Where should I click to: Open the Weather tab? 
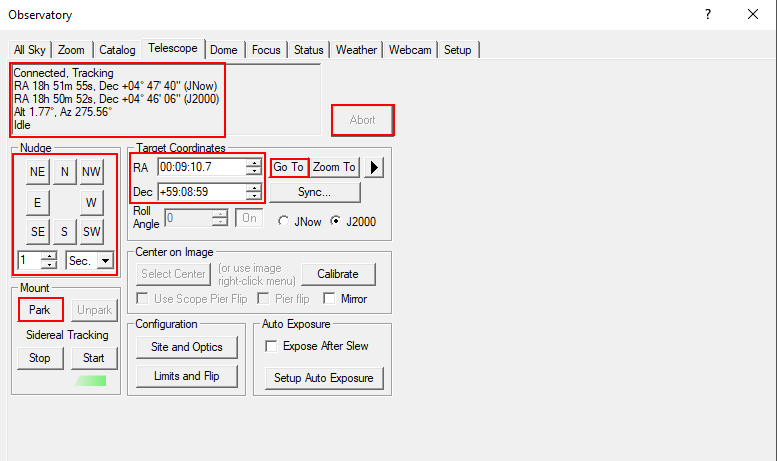pos(356,50)
